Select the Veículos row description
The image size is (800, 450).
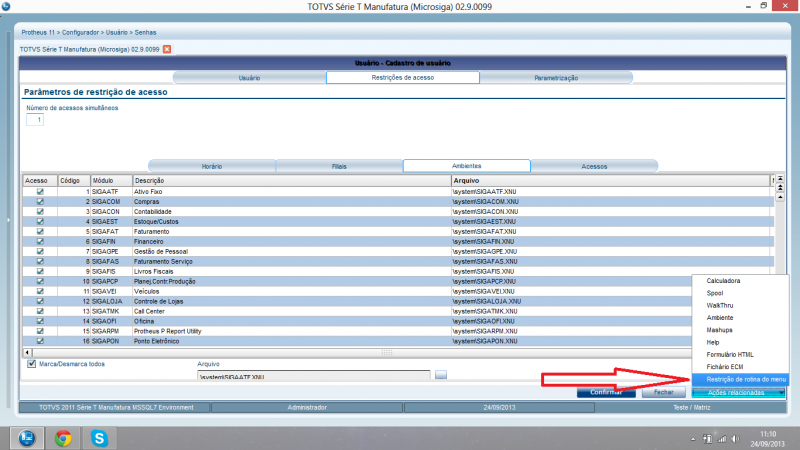pos(291,291)
